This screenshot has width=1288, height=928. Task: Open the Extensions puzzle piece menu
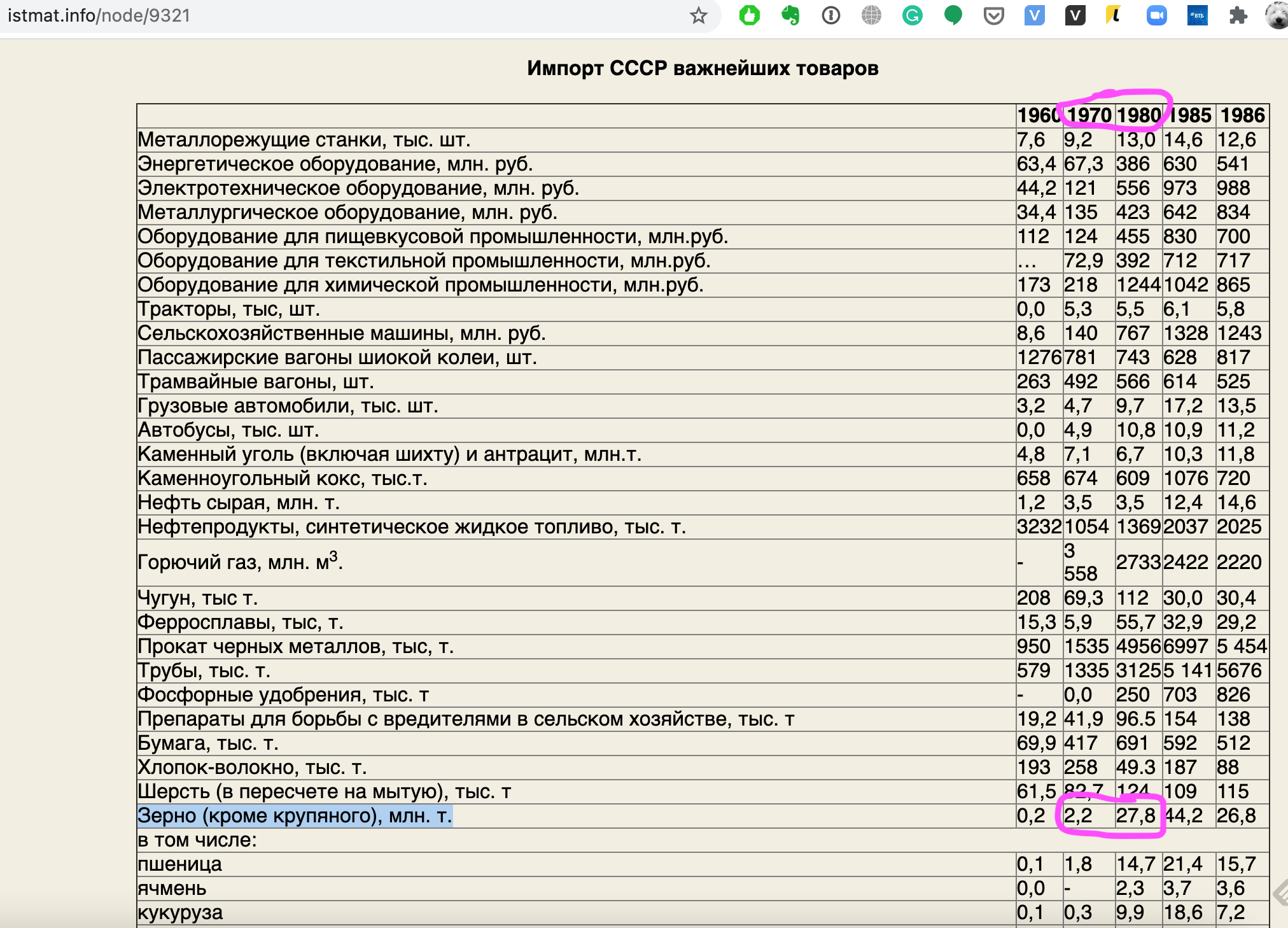tap(1238, 15)
